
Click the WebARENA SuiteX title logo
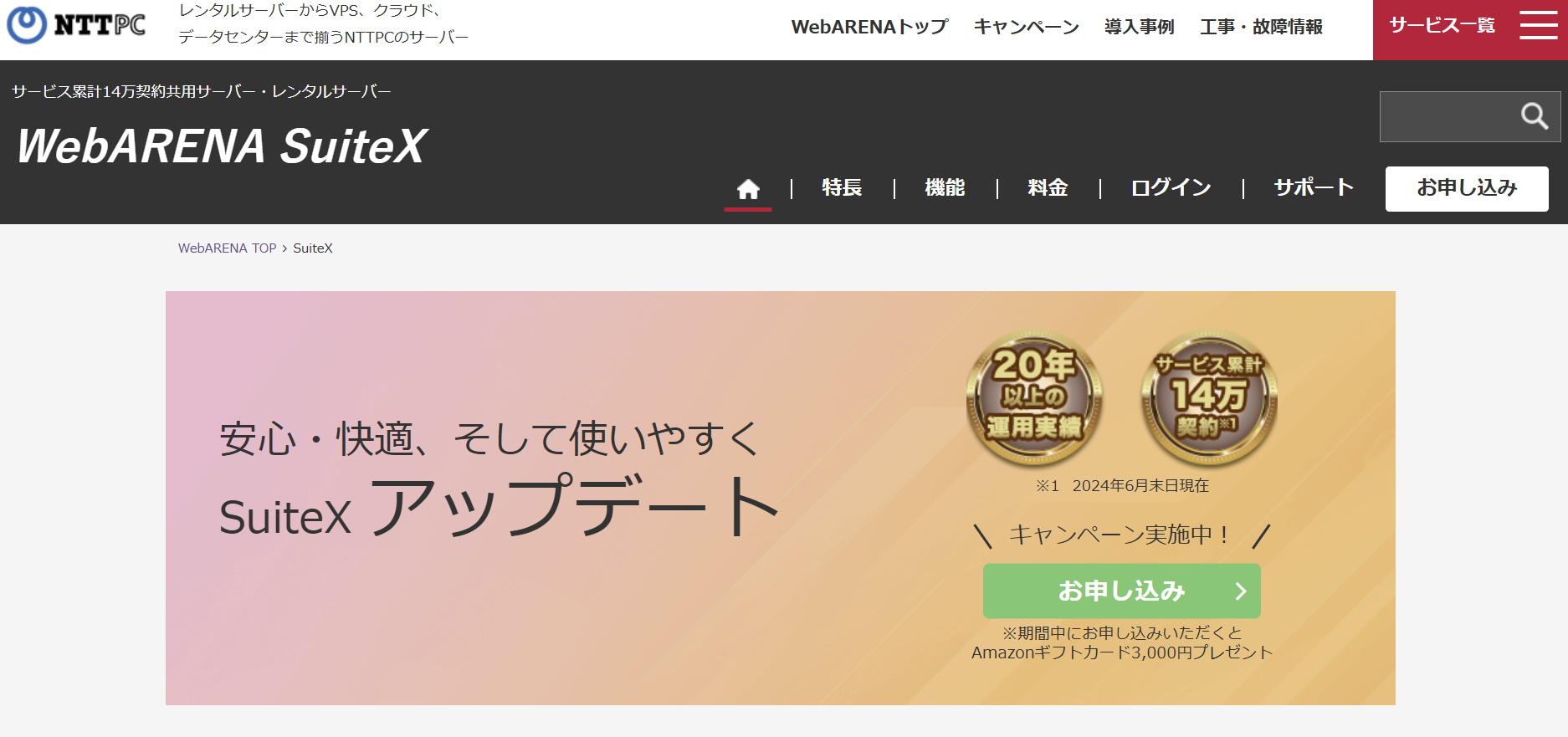point(222,146)
